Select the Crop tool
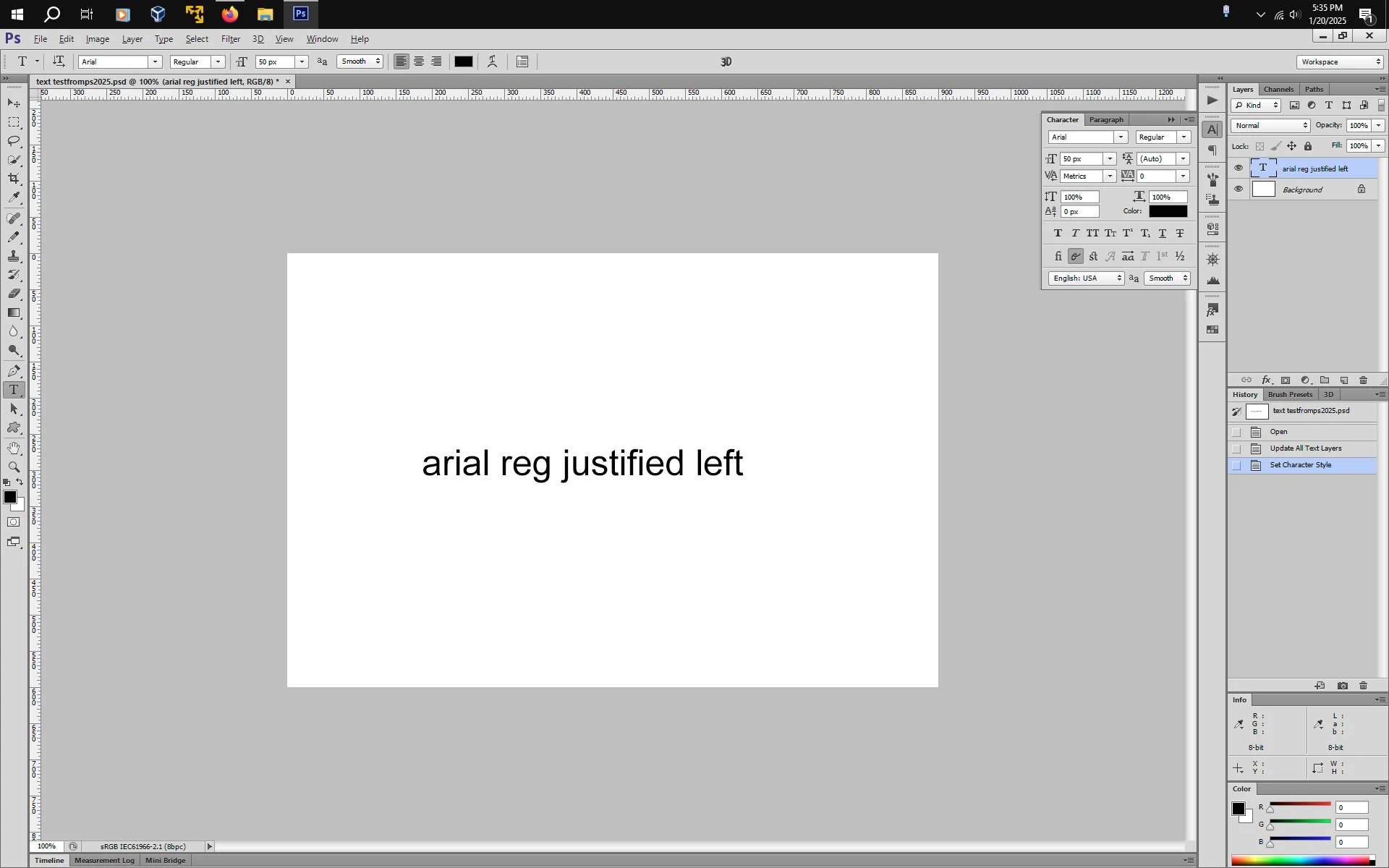The image size is (1389, 868). pyautogui.click(x=14, y=179)
